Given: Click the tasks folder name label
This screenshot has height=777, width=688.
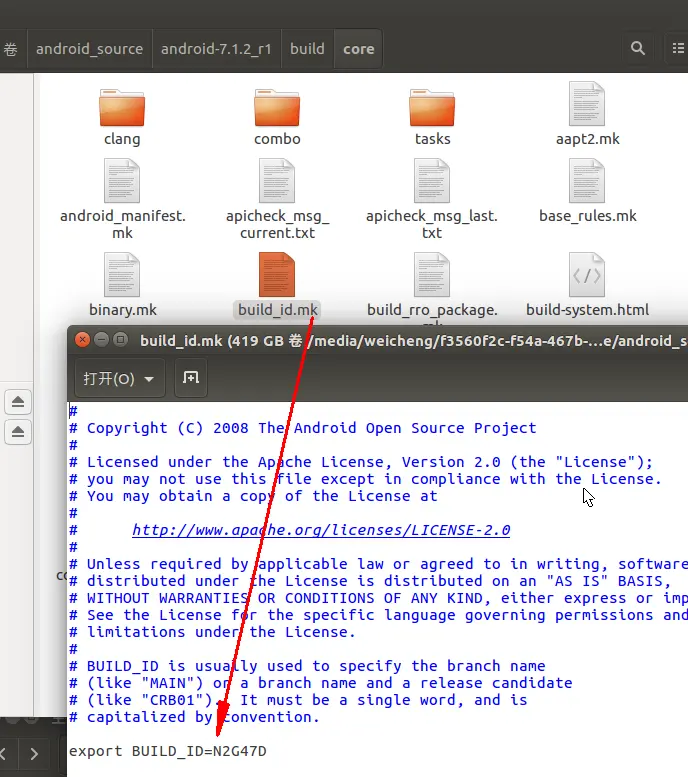Looking at the screenshot, I should point(432,139).
